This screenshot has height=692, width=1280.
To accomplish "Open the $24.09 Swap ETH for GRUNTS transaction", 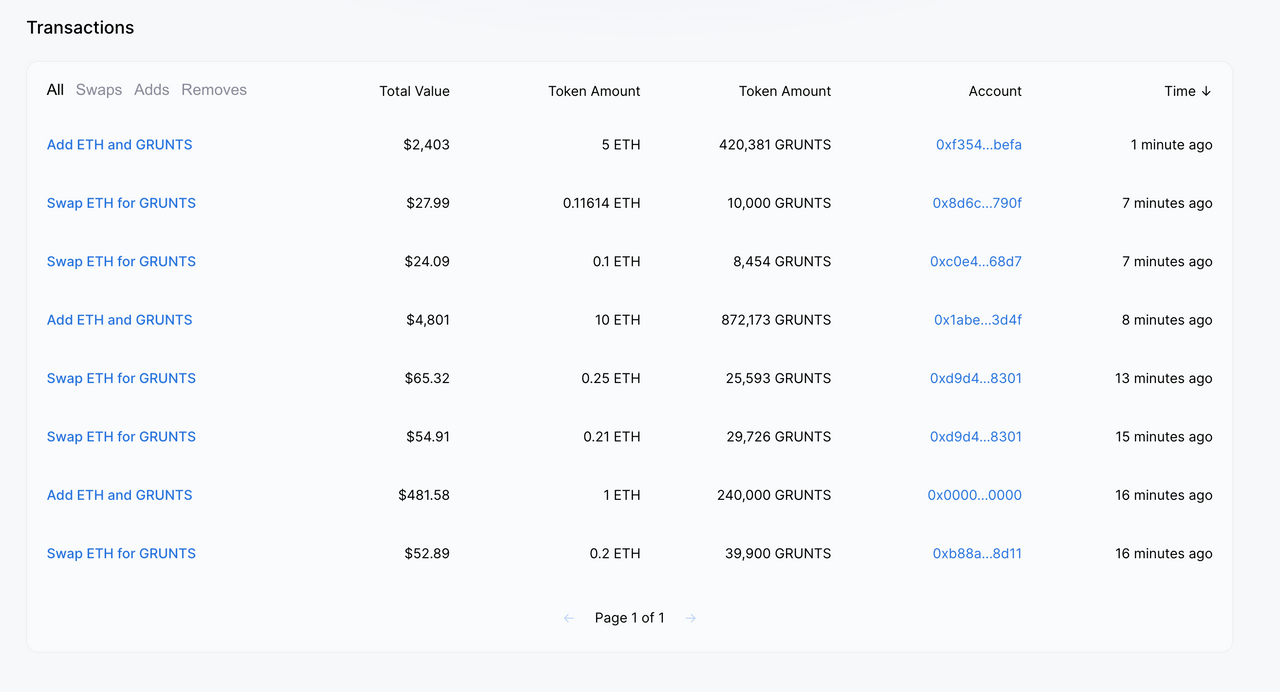I will tap(121, 262).
